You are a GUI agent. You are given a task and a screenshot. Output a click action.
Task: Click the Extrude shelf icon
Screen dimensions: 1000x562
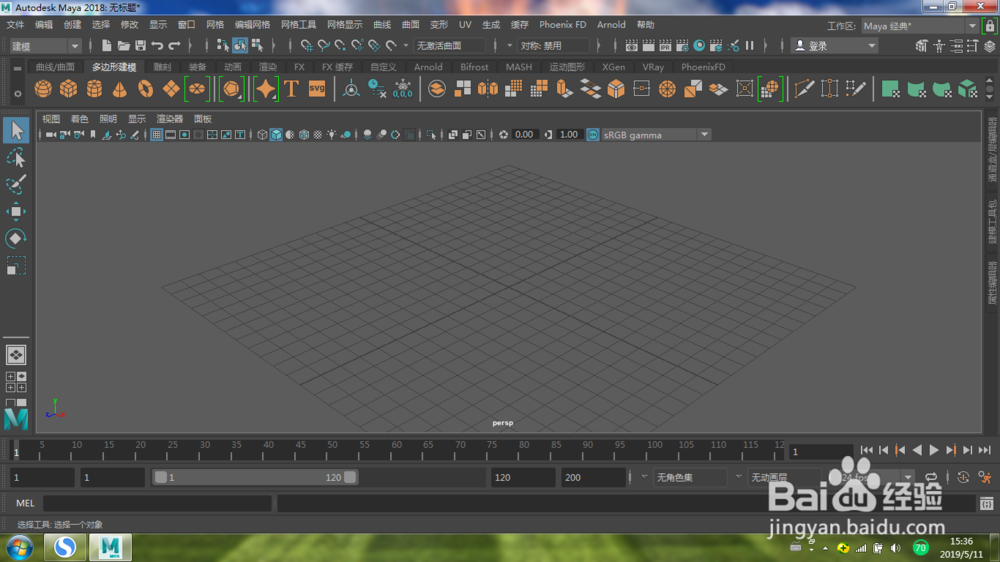pos(564,89)
